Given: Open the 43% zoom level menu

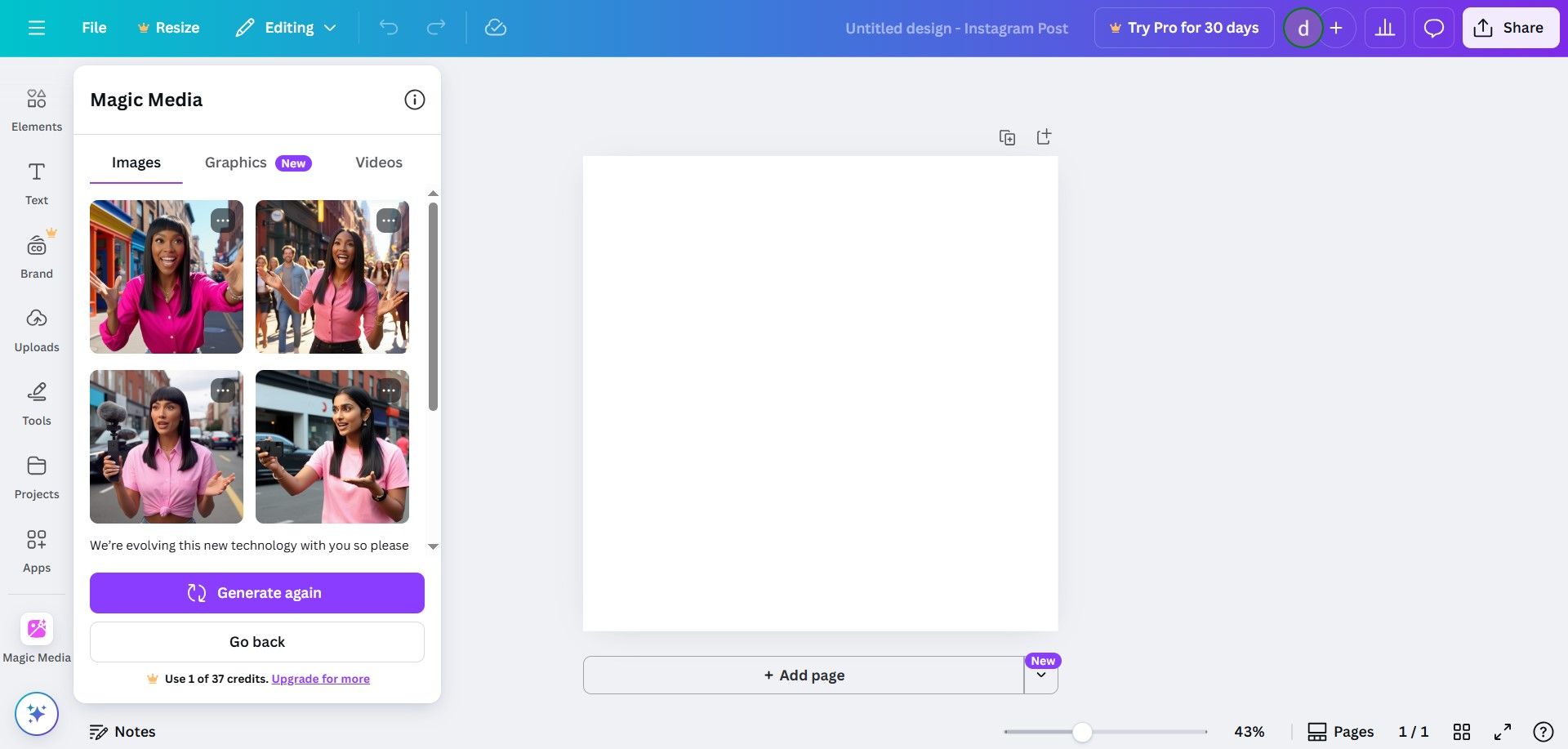Looking at the screenshot, I should point(1249,732).
